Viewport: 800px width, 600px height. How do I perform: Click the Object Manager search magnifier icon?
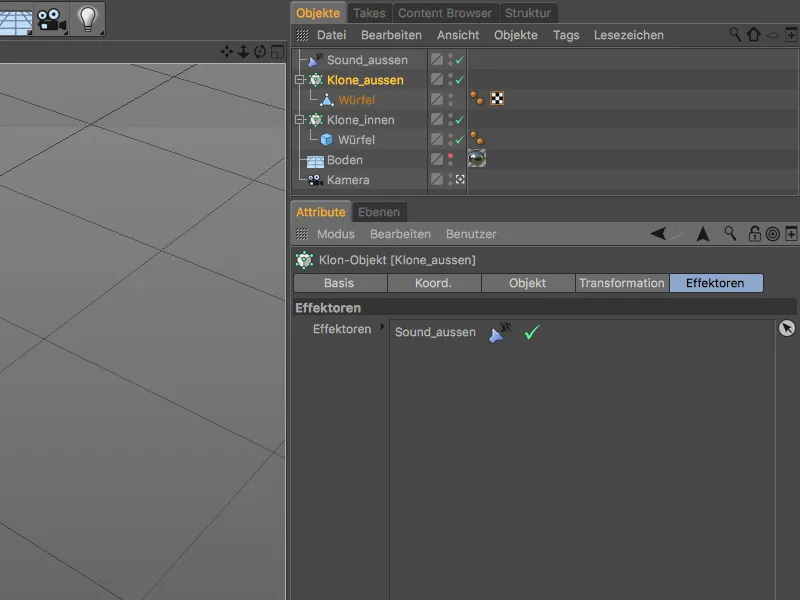tap(735, 35)
